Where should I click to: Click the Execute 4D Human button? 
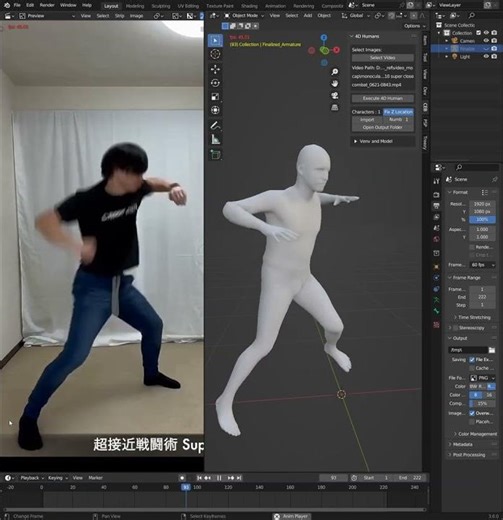(382, 98)
